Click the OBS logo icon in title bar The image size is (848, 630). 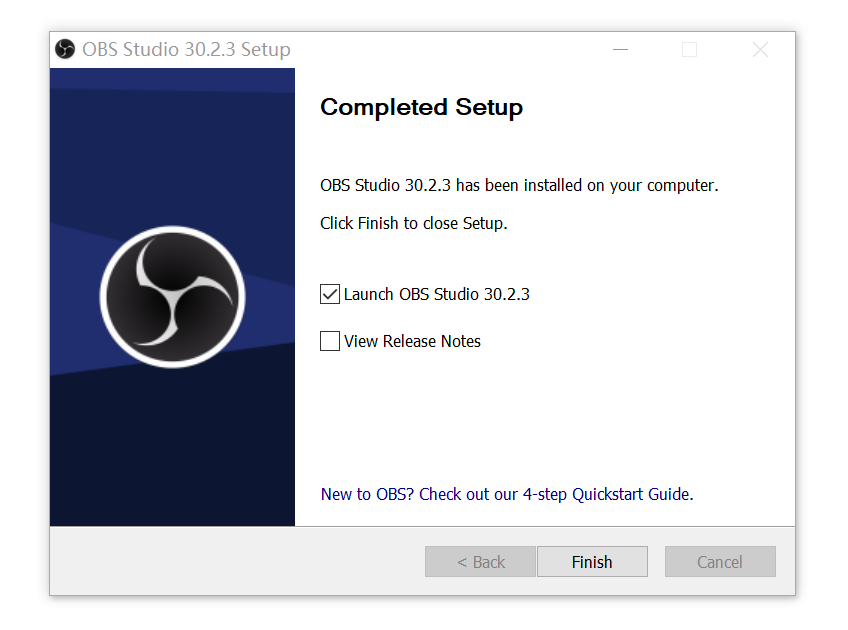pyautogui.click(x=65, y=49)
